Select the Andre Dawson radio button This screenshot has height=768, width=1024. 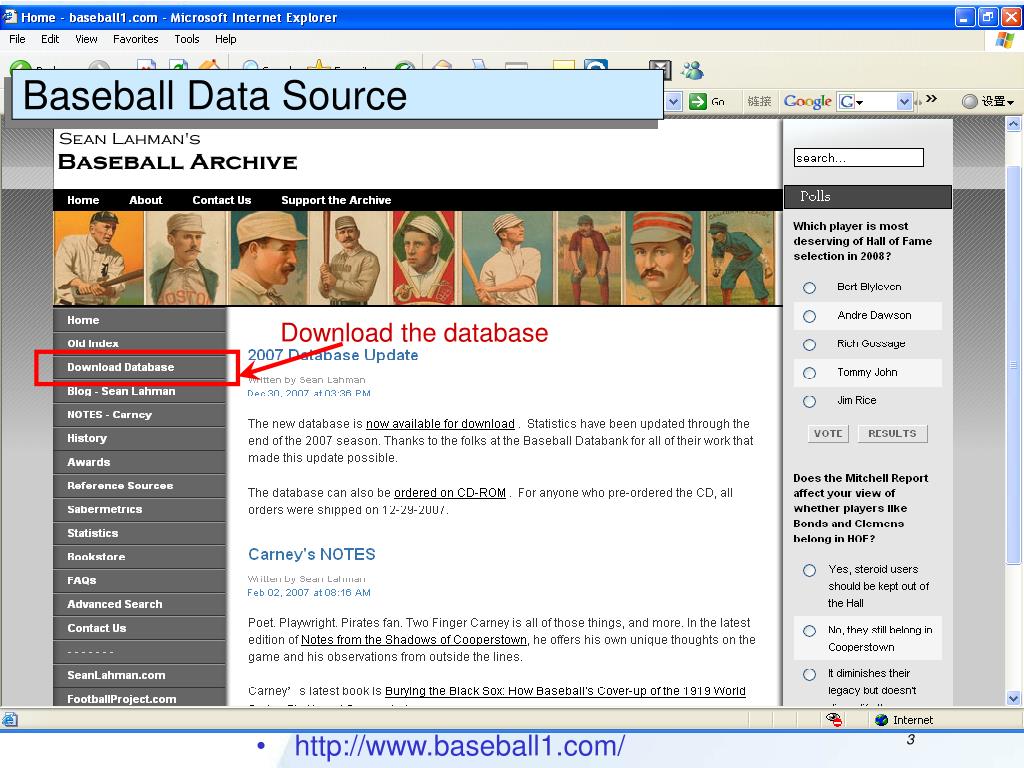point(809,316)
